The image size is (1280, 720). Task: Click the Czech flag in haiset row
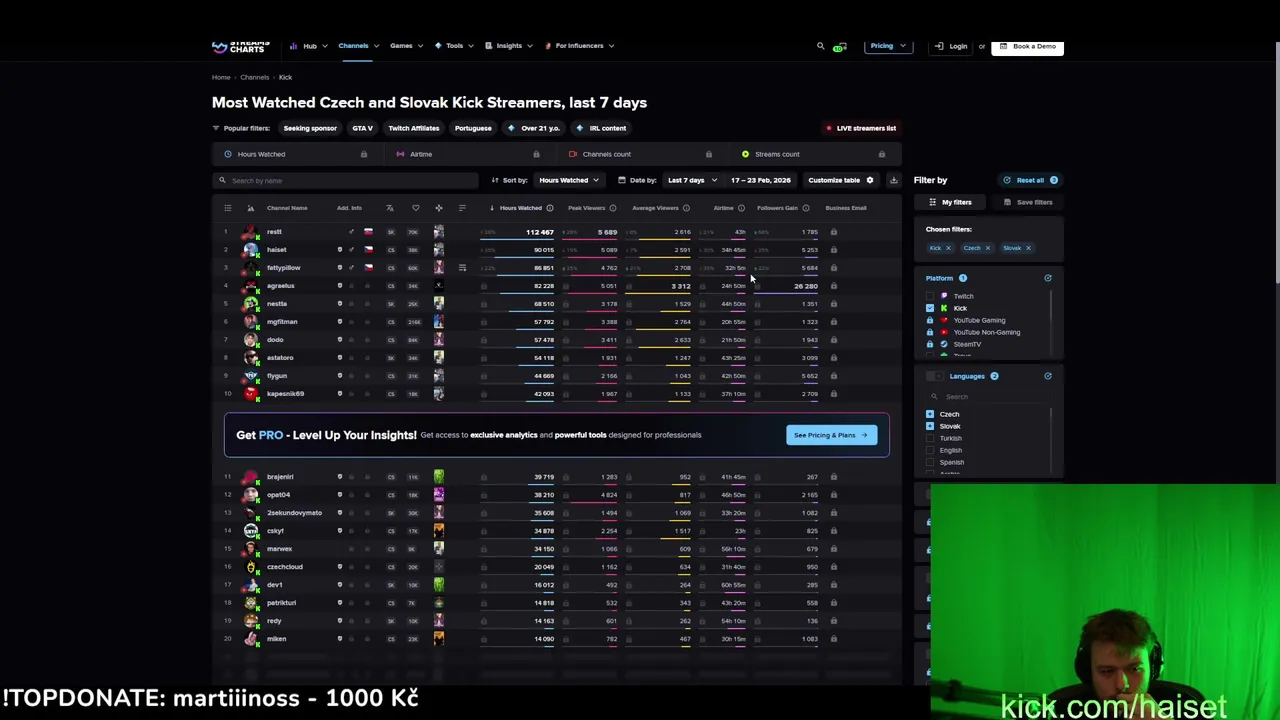click(x=368, y=250)
